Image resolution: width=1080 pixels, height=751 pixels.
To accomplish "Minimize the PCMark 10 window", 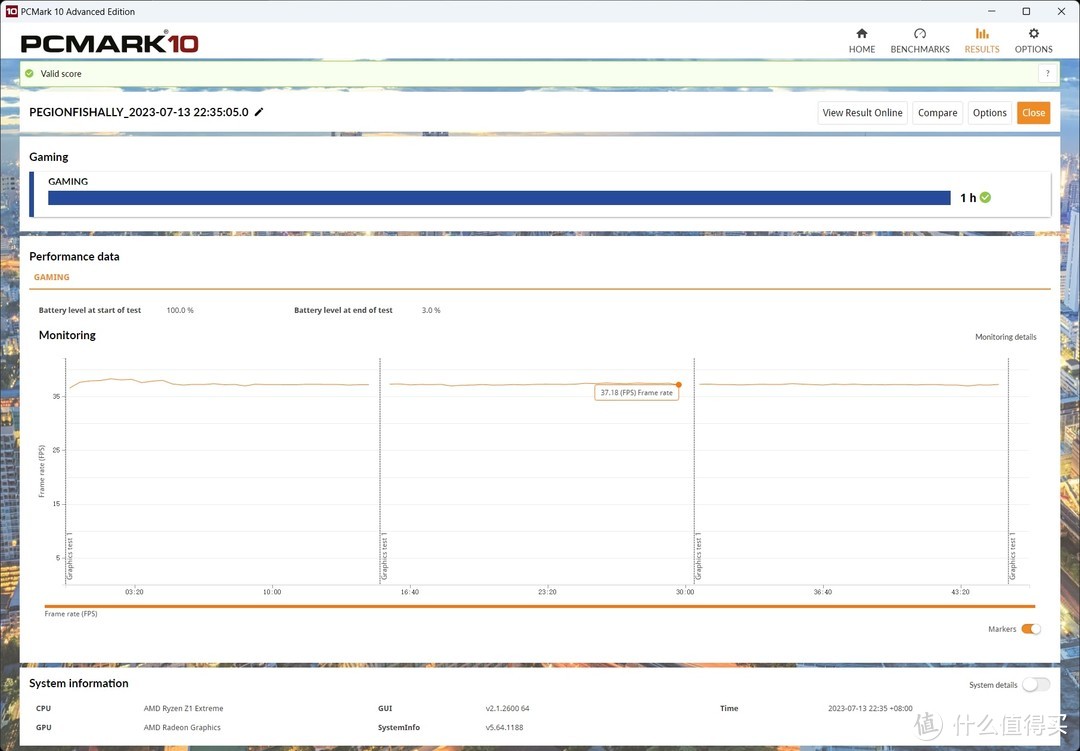I will [991, 11].
